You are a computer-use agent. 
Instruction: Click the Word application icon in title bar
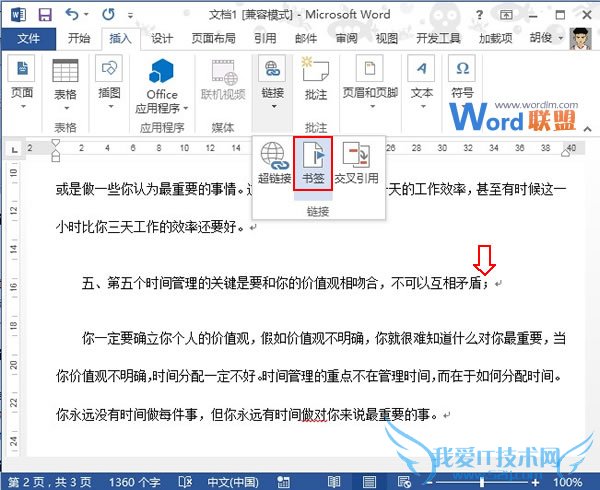(18, 15)
